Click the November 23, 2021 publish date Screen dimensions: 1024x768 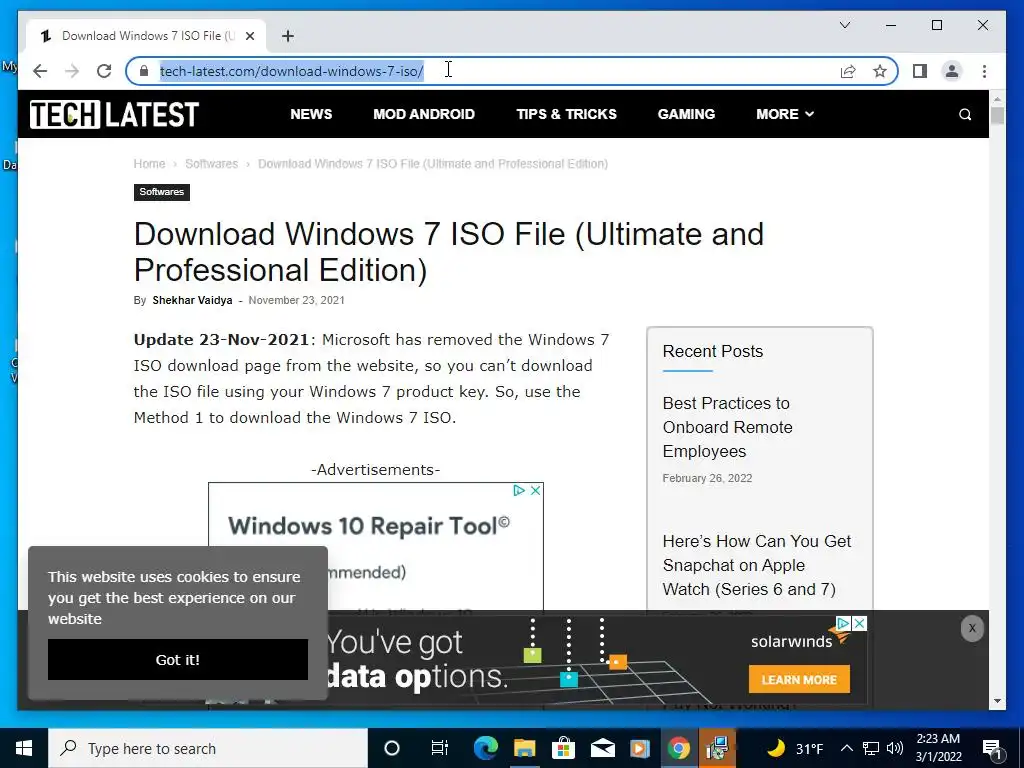click(296, 300)
